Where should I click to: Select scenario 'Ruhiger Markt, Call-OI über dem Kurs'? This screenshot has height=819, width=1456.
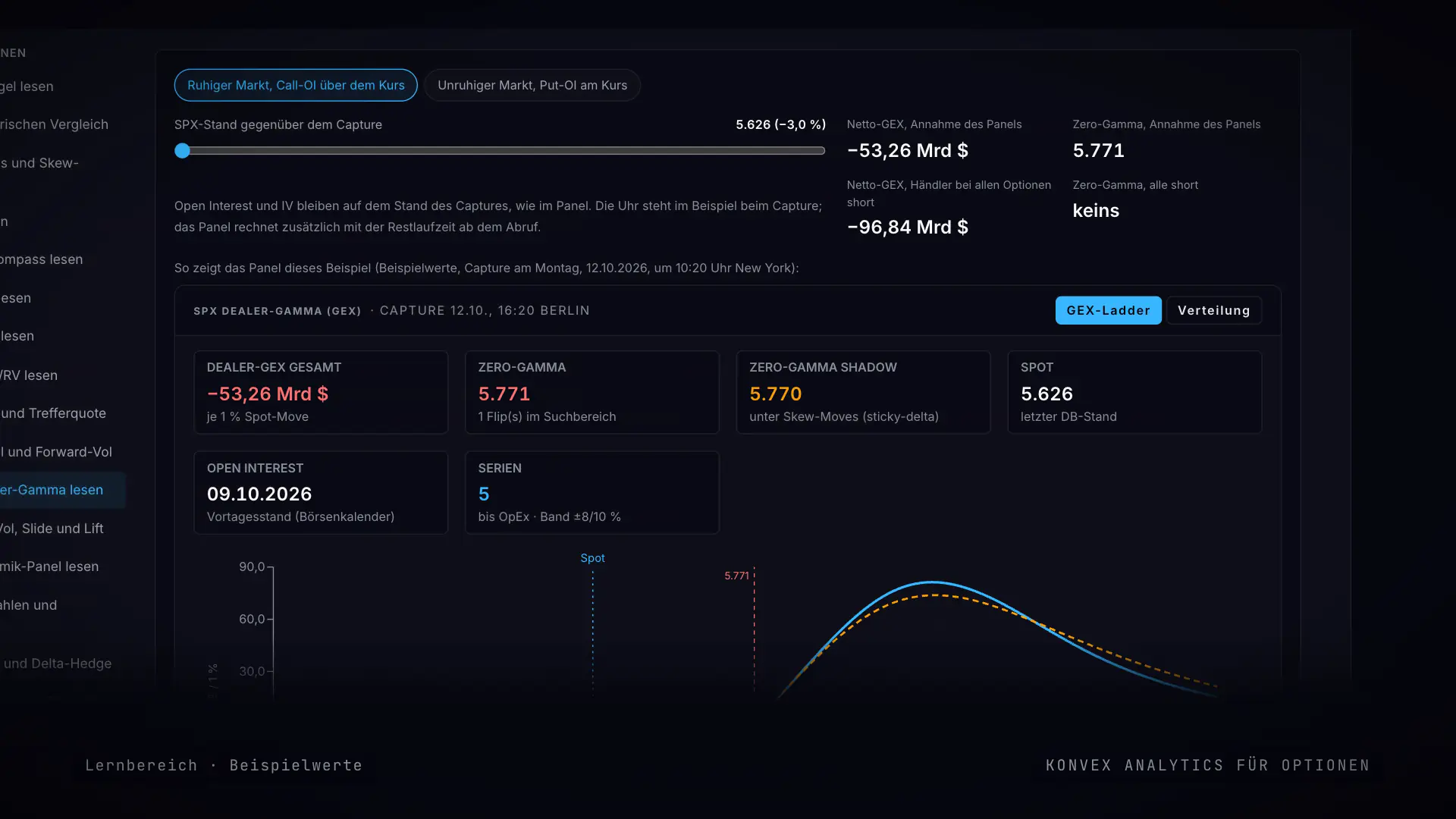(x=296, y=86)
